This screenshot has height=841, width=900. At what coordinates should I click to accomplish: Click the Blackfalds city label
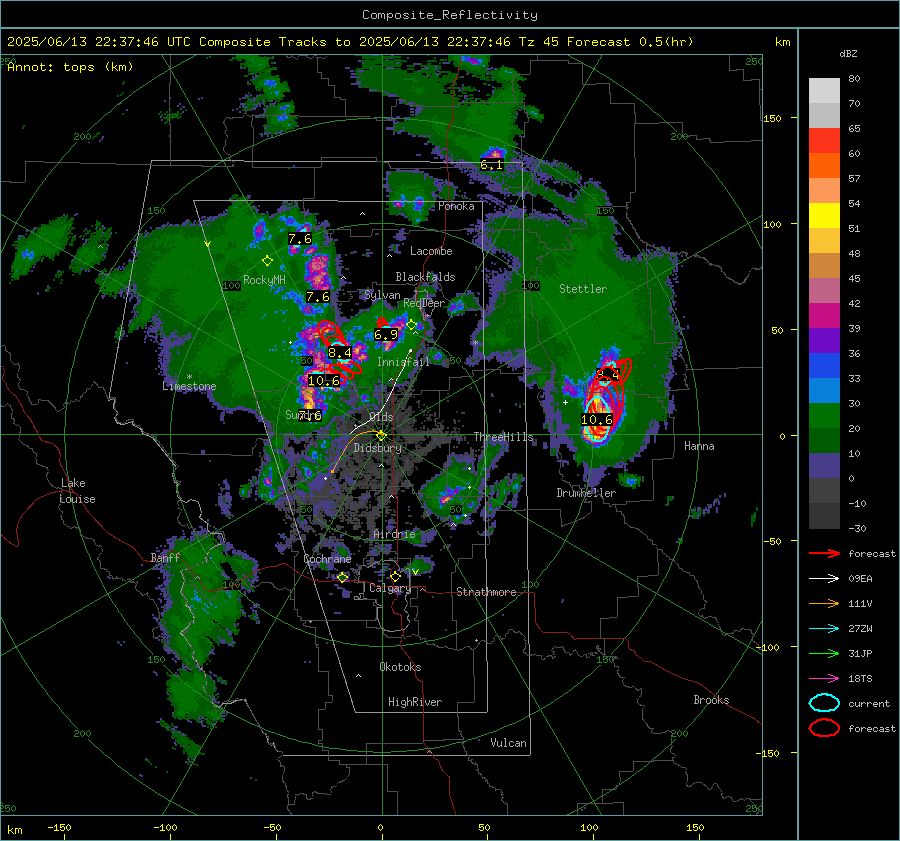pyautogui.click(x=425, y=277)
